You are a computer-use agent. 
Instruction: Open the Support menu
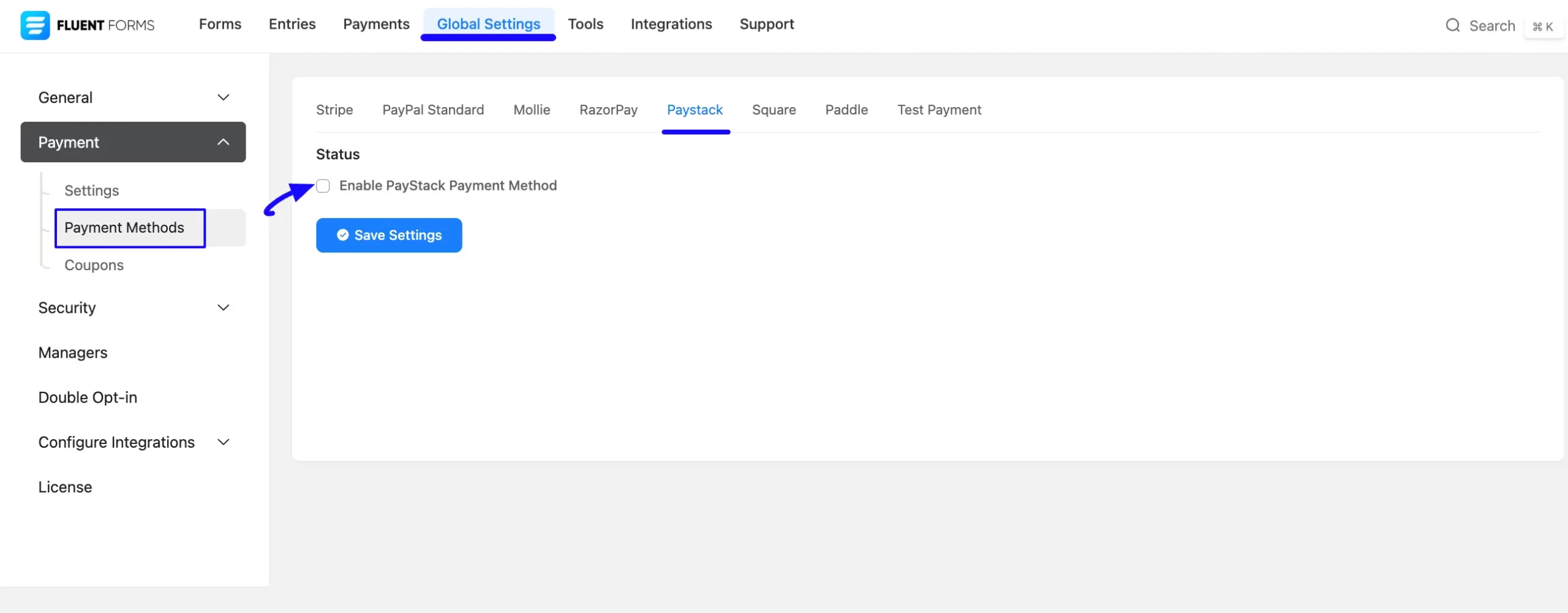point(766,24)
